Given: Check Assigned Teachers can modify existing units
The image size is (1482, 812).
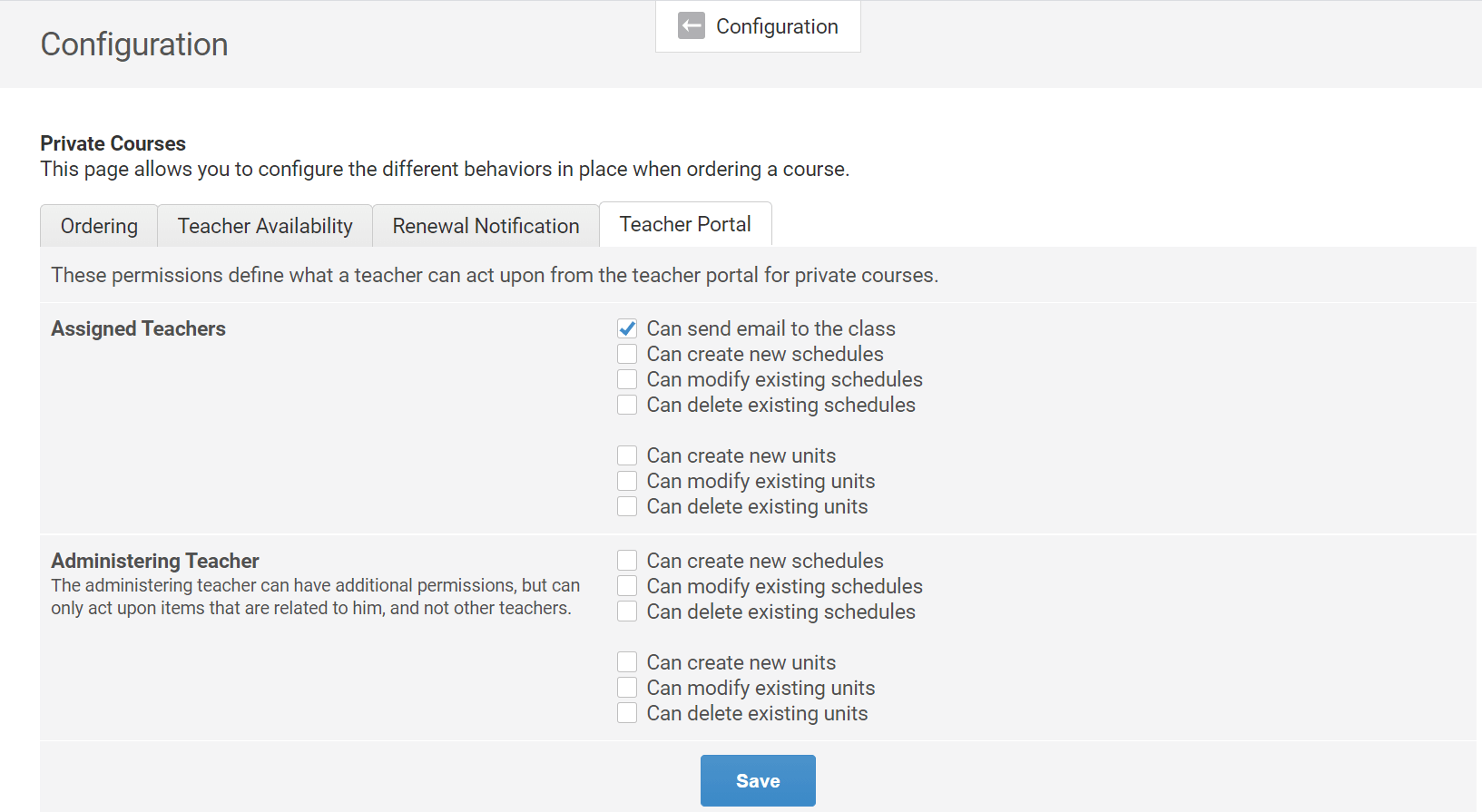Looking at the screenshot, I should tap(627, 481).
